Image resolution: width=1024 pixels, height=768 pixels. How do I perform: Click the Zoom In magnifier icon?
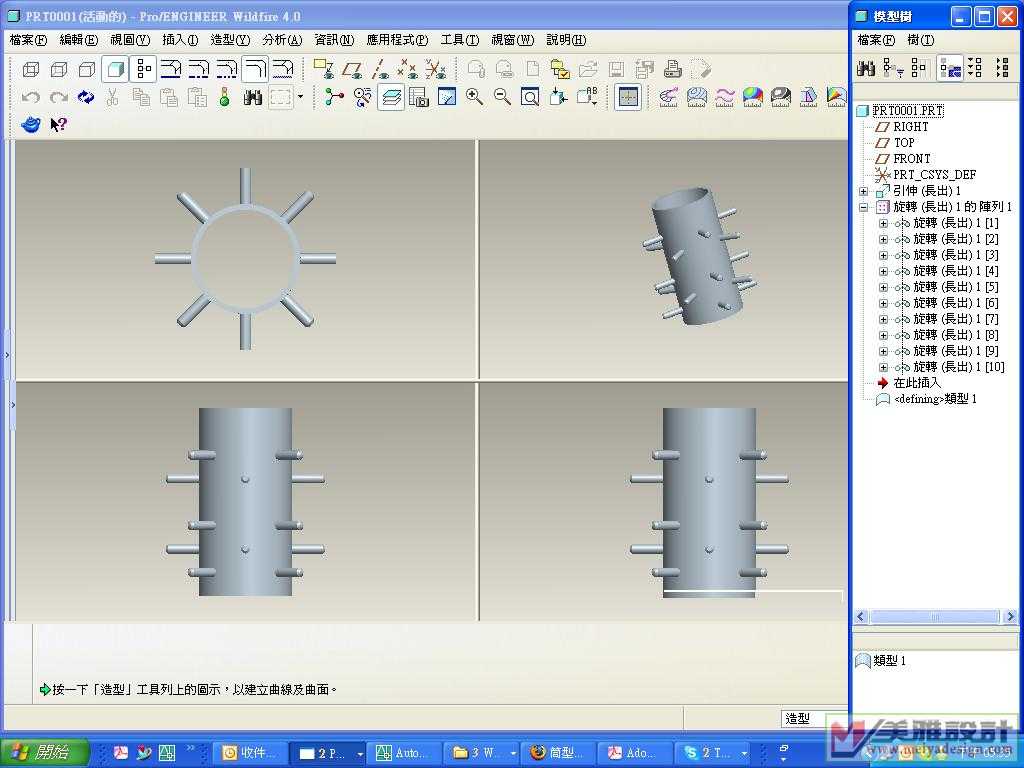pos(475,97)
